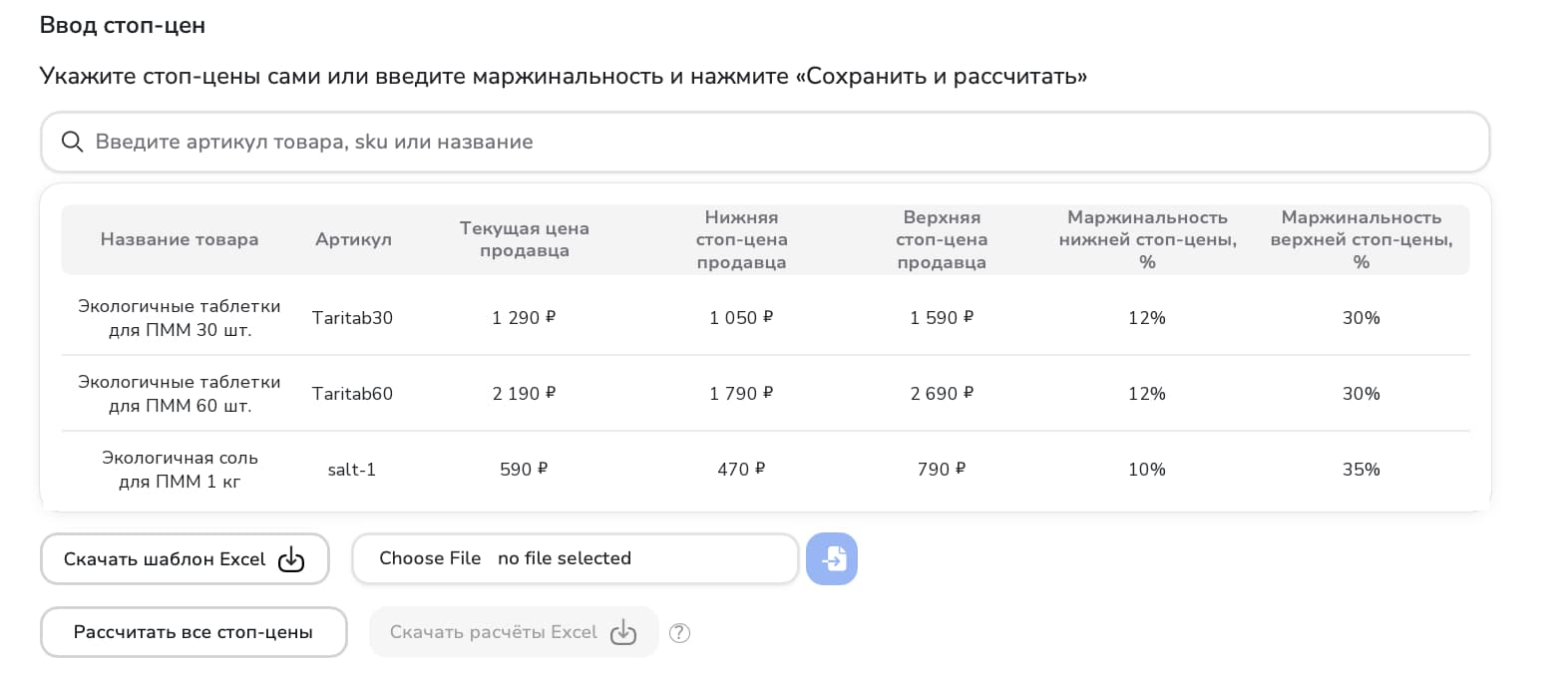1568x678 pixels.
Task: Focus the product search input field
Action: pos(765,142)
